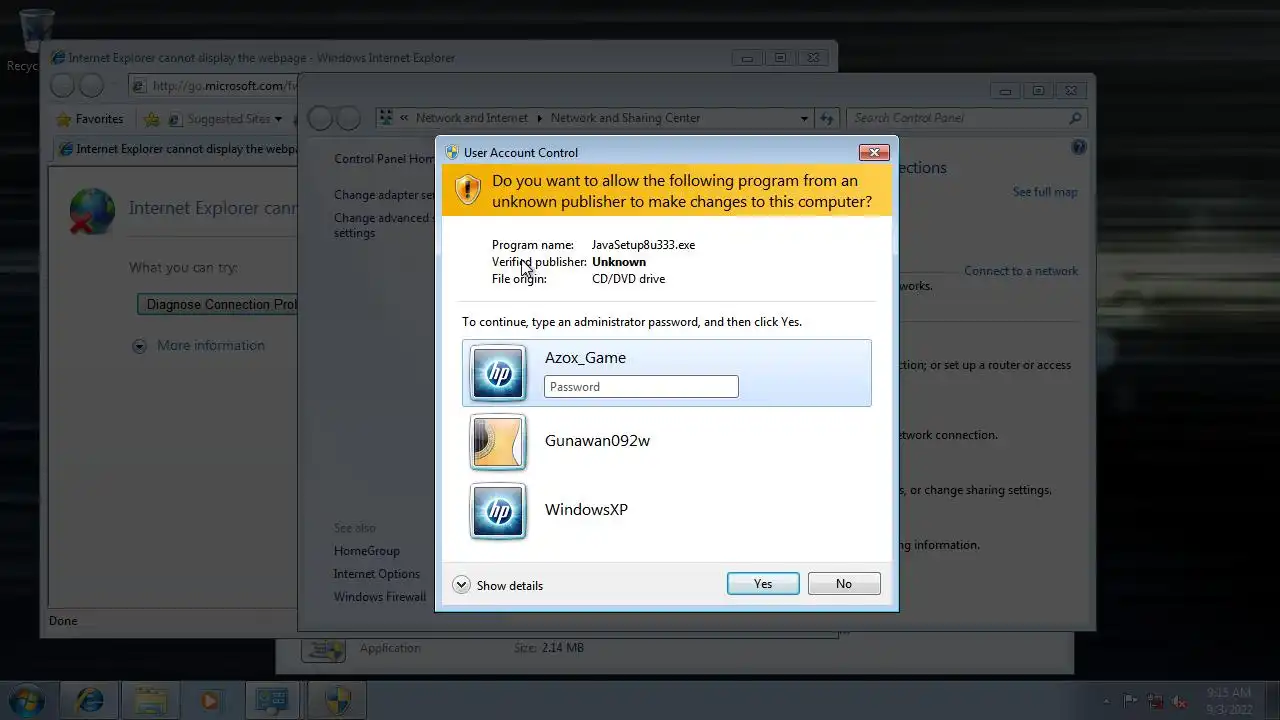Open Internet Explorer from the taskbar

[x=90, y=700]
